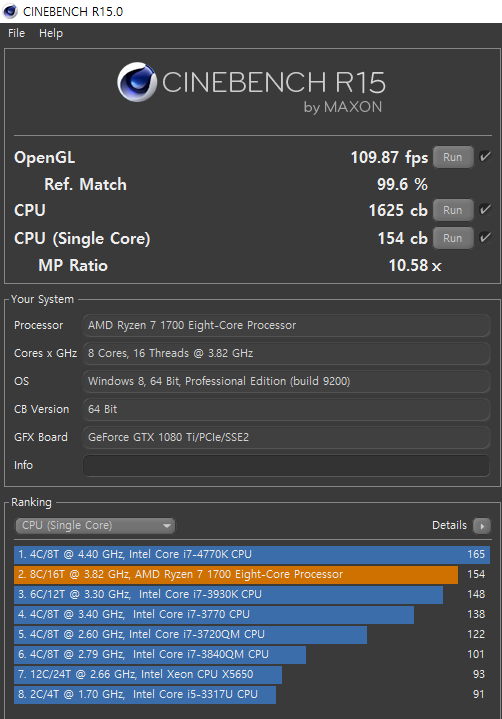
Task: Select the orange AMD Ryzen 7 1700 ranking bar
Action: (x=236, y=575)
